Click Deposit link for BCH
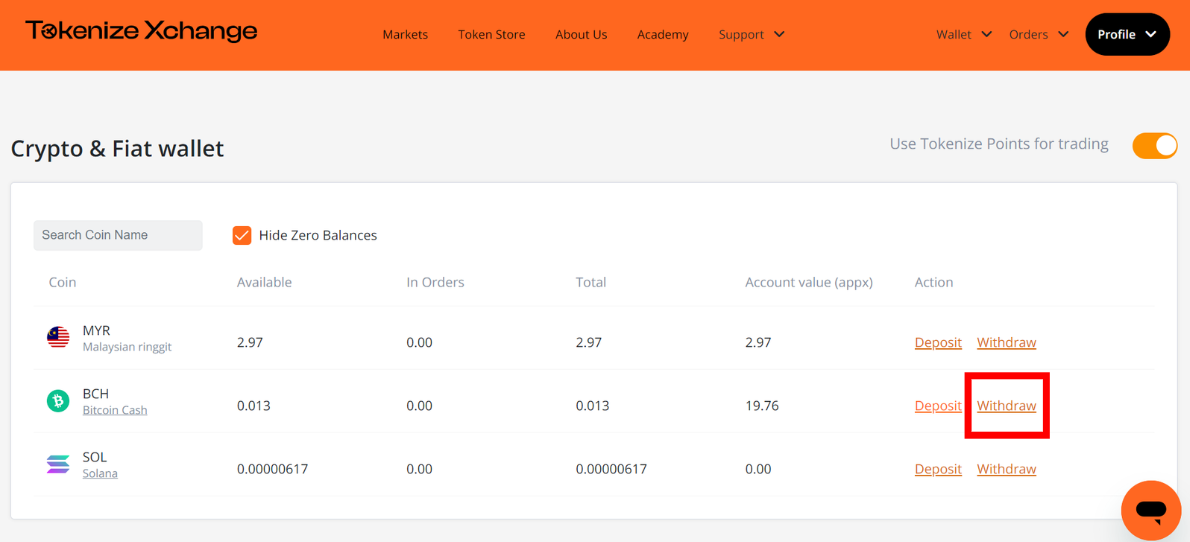1190x542 pixels. tap(938, 405)
